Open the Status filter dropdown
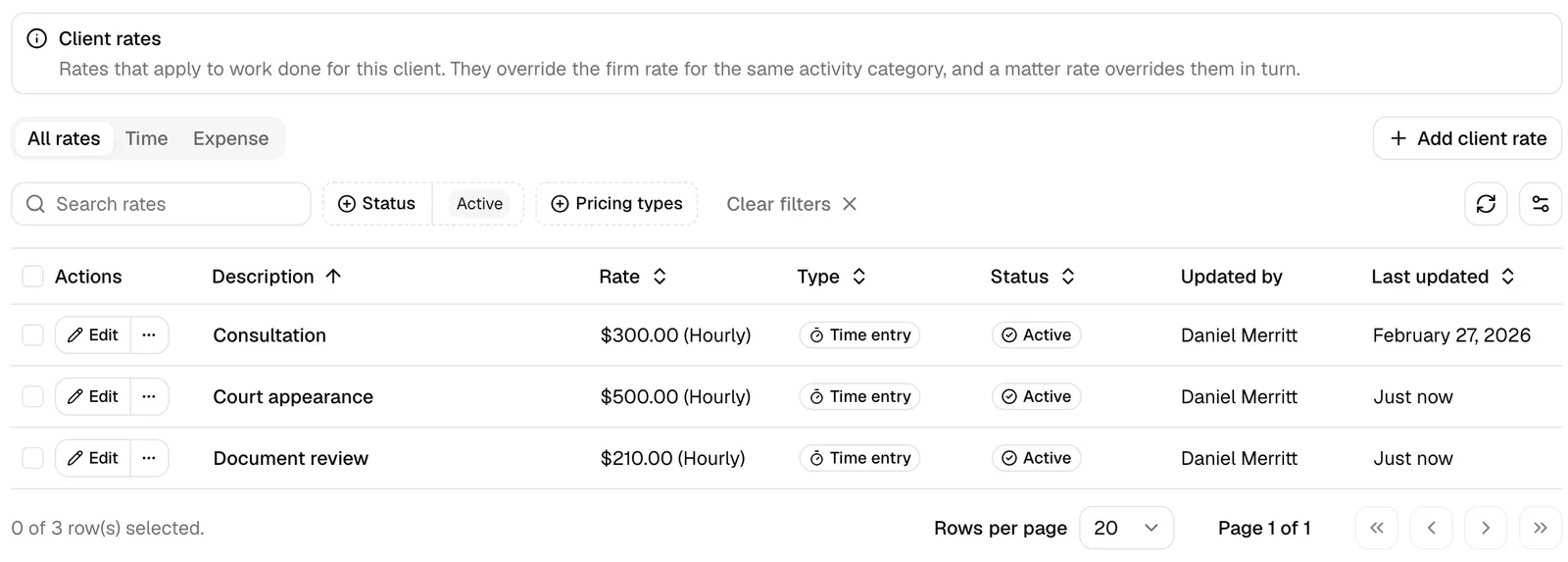The width and height of the screenshot is (1568, 562). (377, 204)
